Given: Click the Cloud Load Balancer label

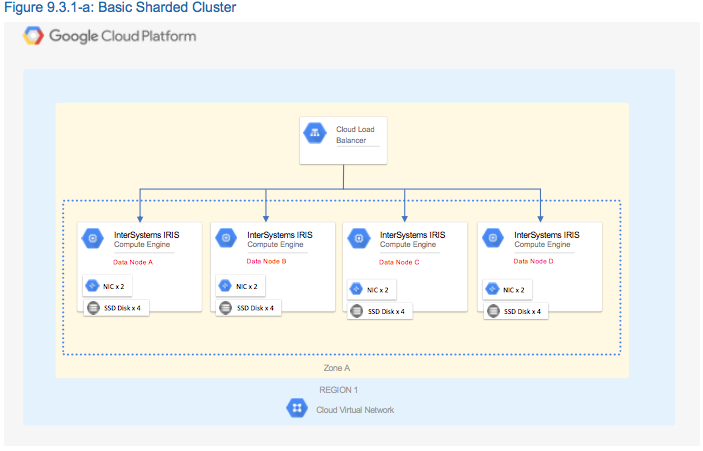Looking at the screenshot, I should tap(355, 134).
